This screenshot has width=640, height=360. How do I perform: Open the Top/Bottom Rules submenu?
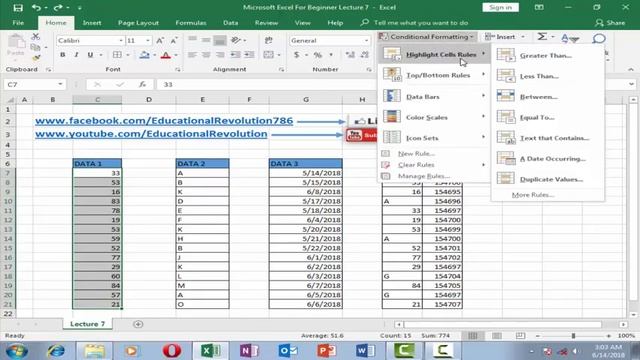tap(434, 75)
